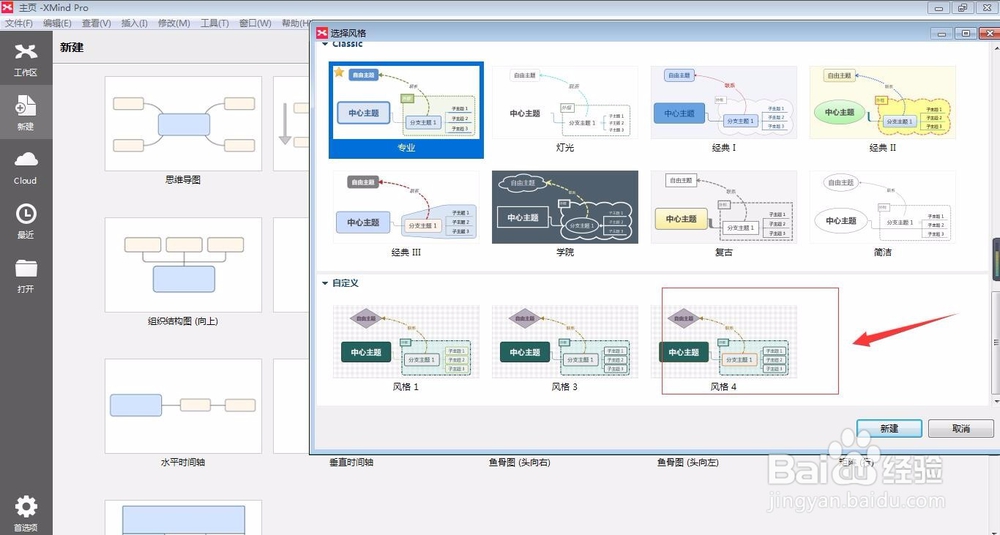This screenshot has height=535, width=1000.
Task: Click the 鱼骨图 (头向左) template label
Action: (x=688, y=462)
